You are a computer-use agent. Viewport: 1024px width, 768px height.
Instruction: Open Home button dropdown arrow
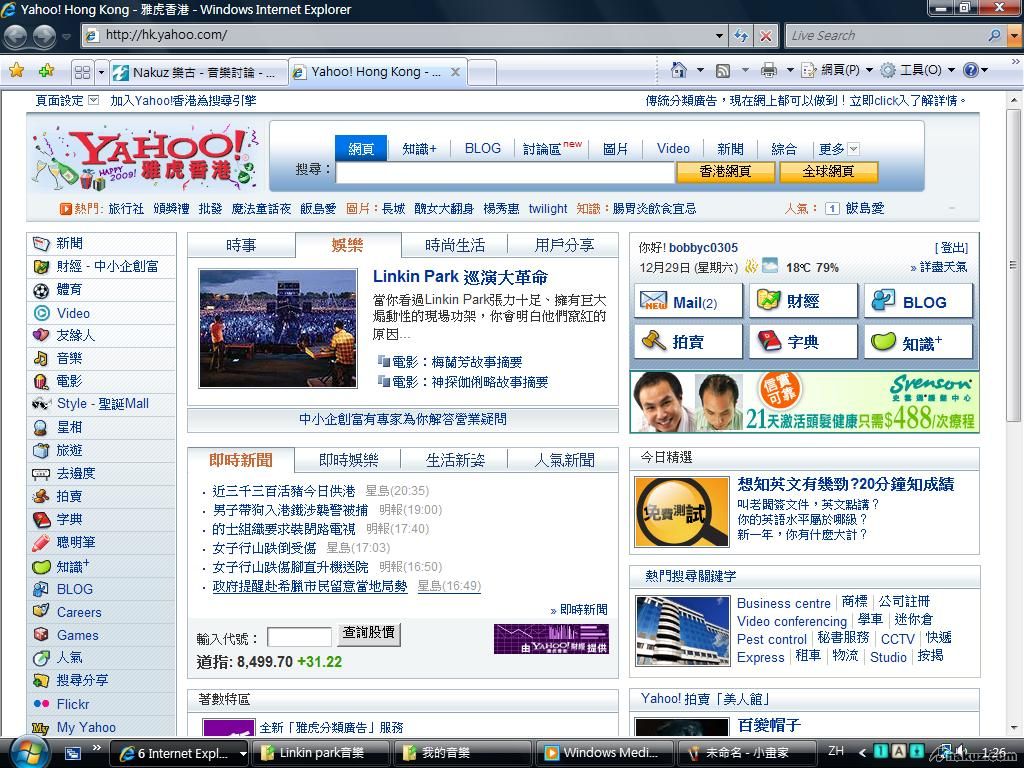point(700,70)
